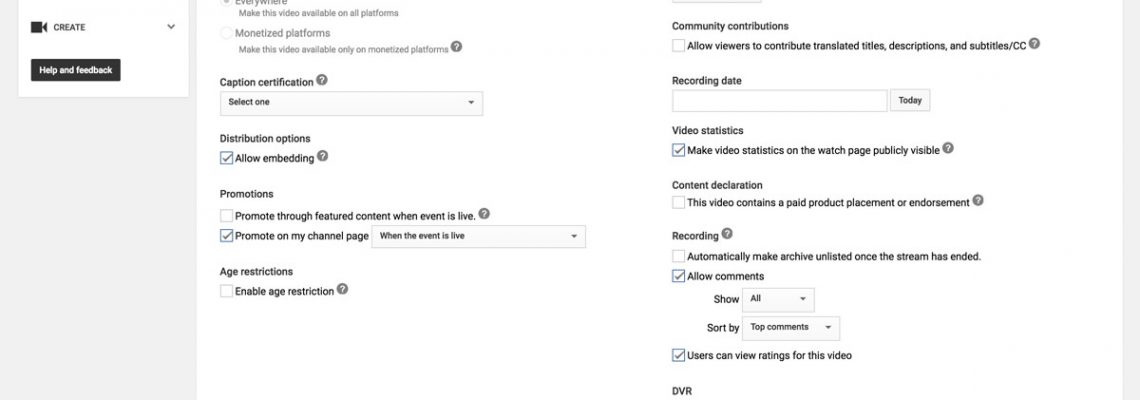This screenshot has height=400, width=1140.
Task: Uncheck the Allow embedding checkbox
Action: [226, 158]
